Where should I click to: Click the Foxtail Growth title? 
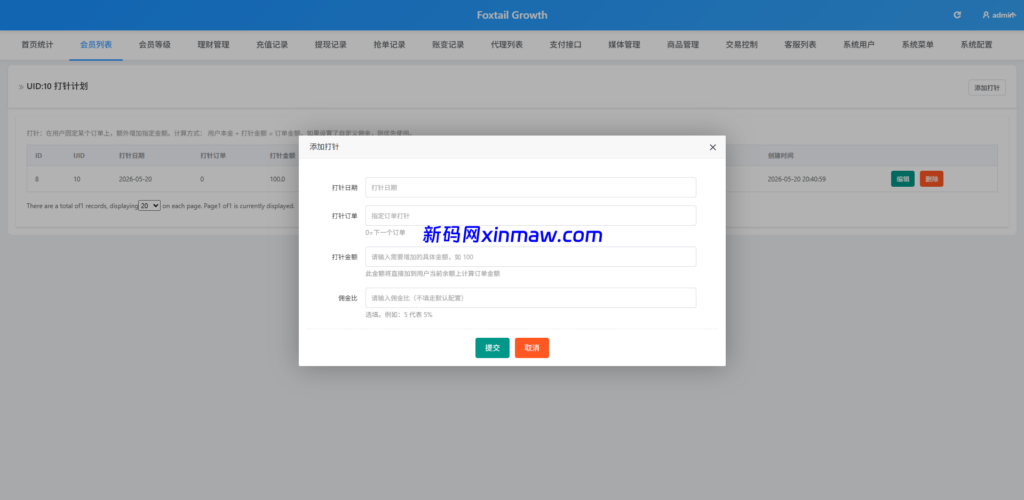(512, 15)
